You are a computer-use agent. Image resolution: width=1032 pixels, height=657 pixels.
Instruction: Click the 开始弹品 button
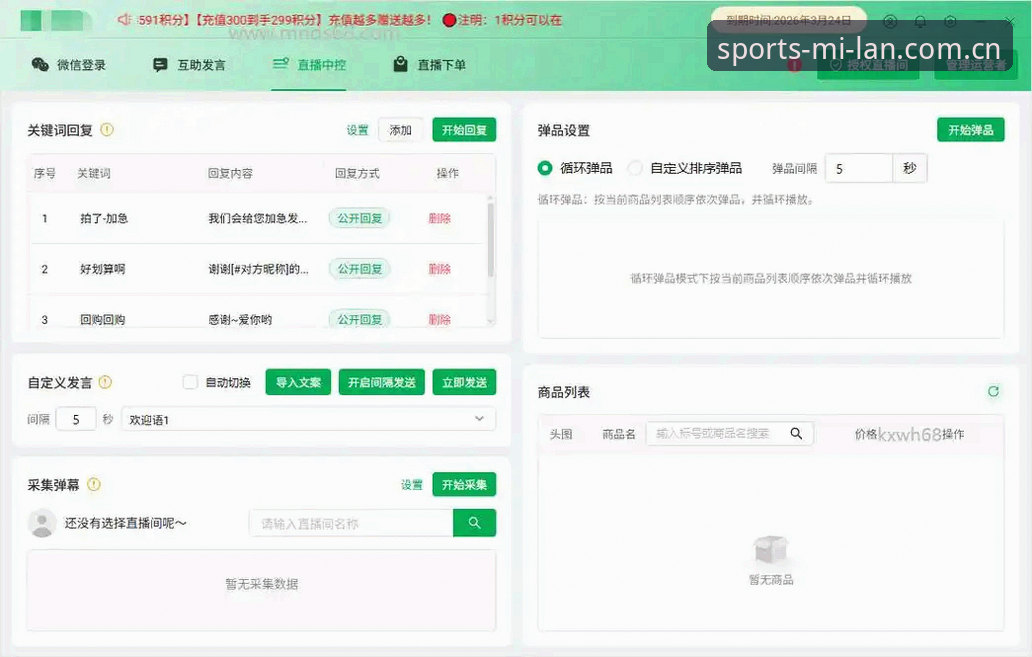[x=971, y=130]
